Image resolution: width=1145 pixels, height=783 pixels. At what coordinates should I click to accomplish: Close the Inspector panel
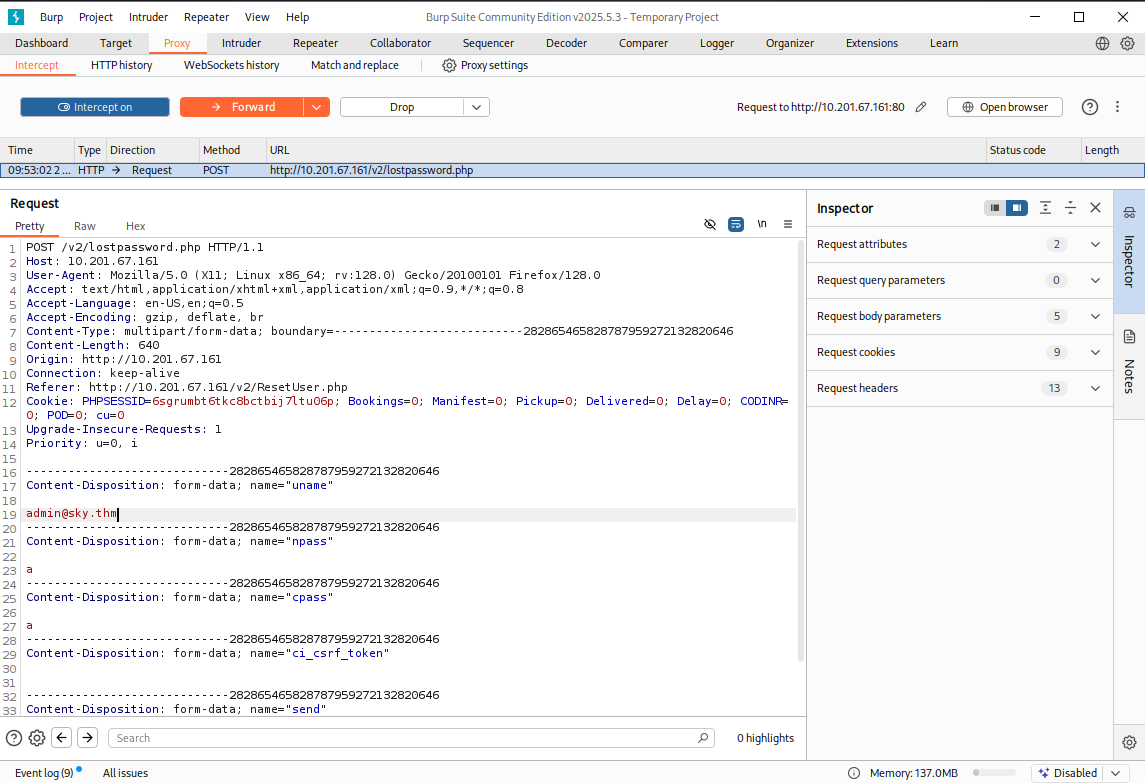pos(1095,208)
